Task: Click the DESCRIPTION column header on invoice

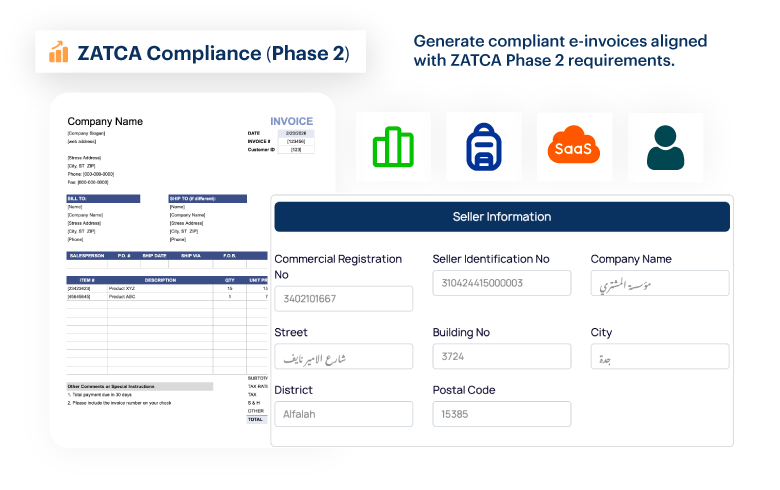Action: coord(160,280)
